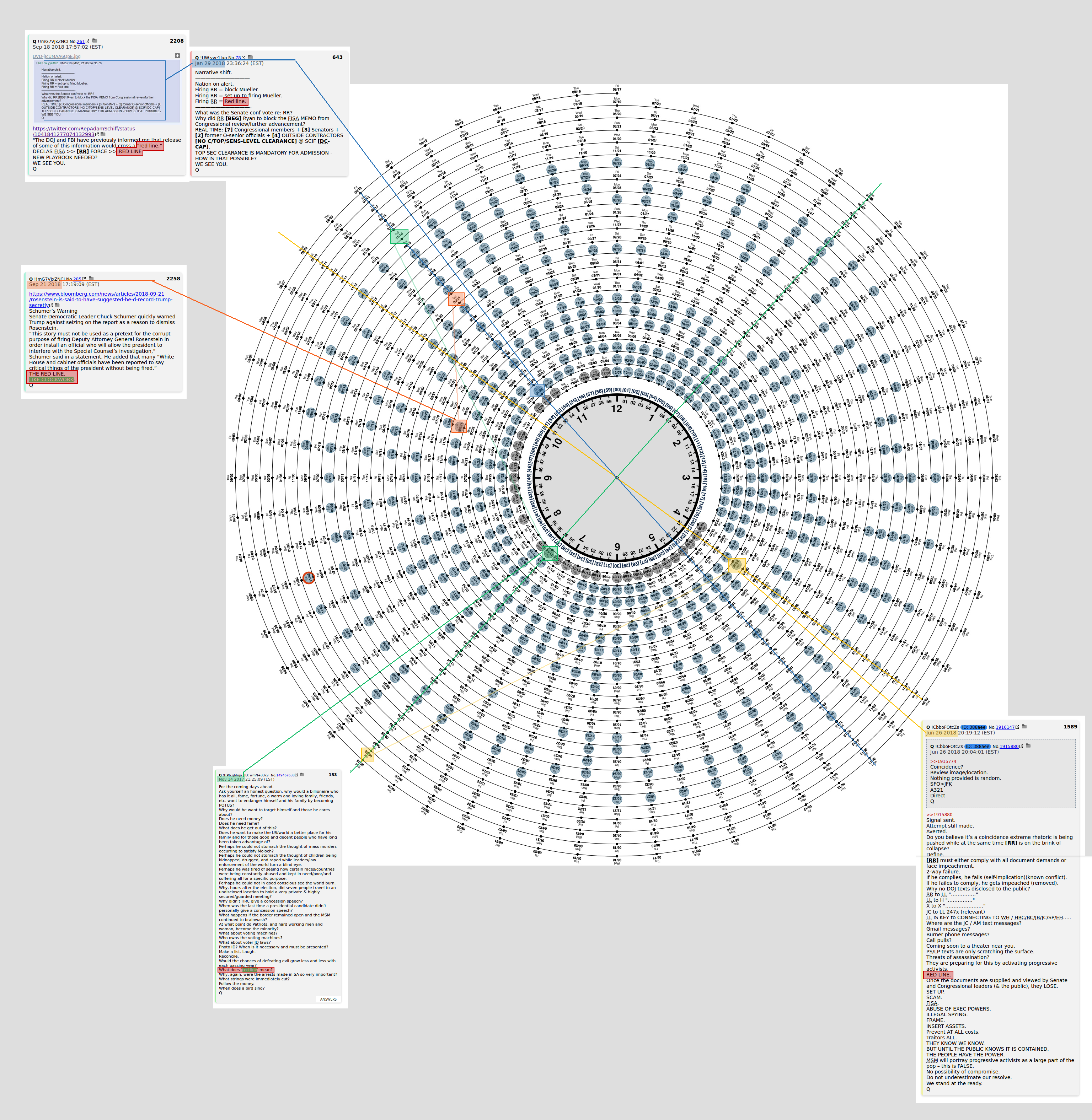Open the DVD-jJcUMAA6QpE.jpg file link
Image resolution: width=1092 pixels, height=1120 pixels.
pyautogui.click(x=56, y=56)
